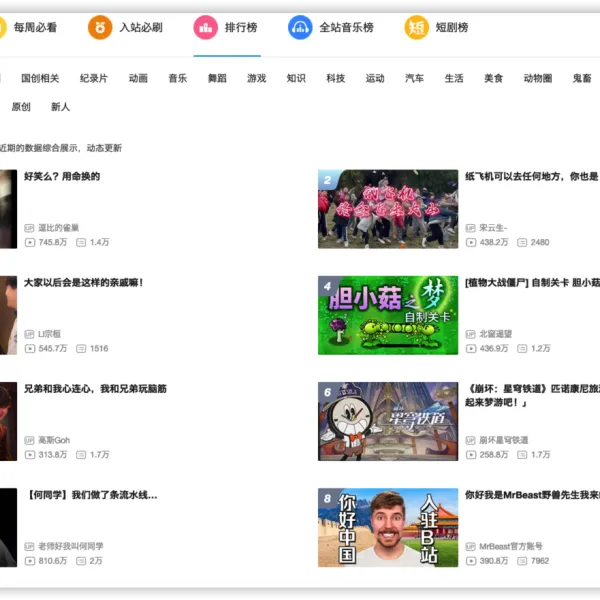Screen dimensions: 600x600
Task: Select the 知识 category
Action: coord(296,78)
